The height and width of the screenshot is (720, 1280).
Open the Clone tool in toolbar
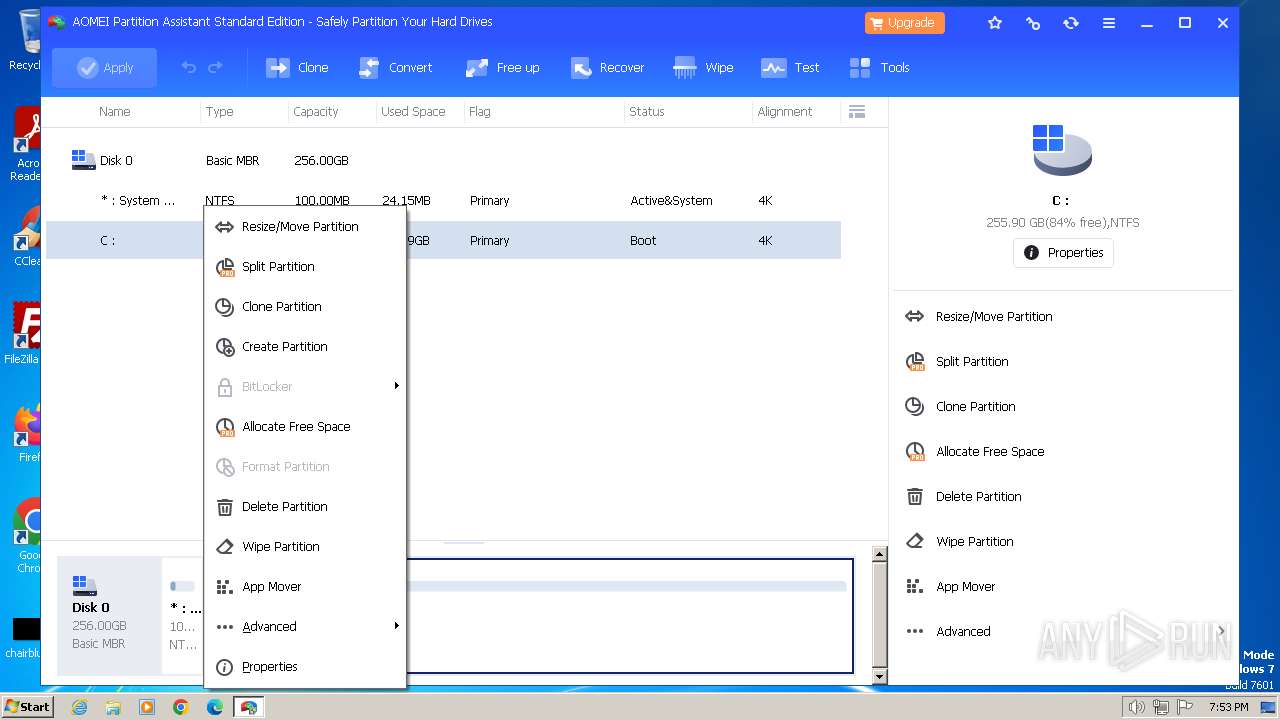click(x=297, y=68)
